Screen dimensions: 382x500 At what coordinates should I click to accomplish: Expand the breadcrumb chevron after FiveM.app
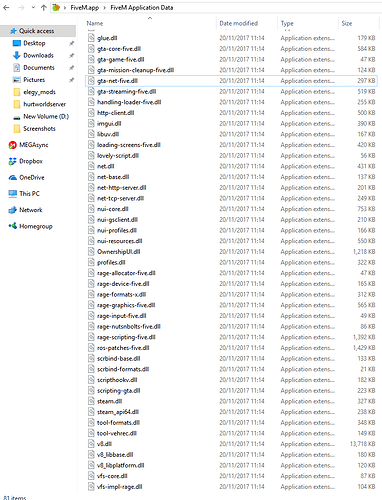coord(104,7)
